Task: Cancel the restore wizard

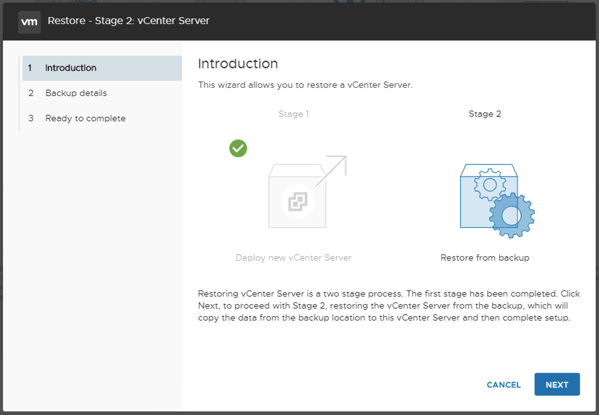Action: 503,385
